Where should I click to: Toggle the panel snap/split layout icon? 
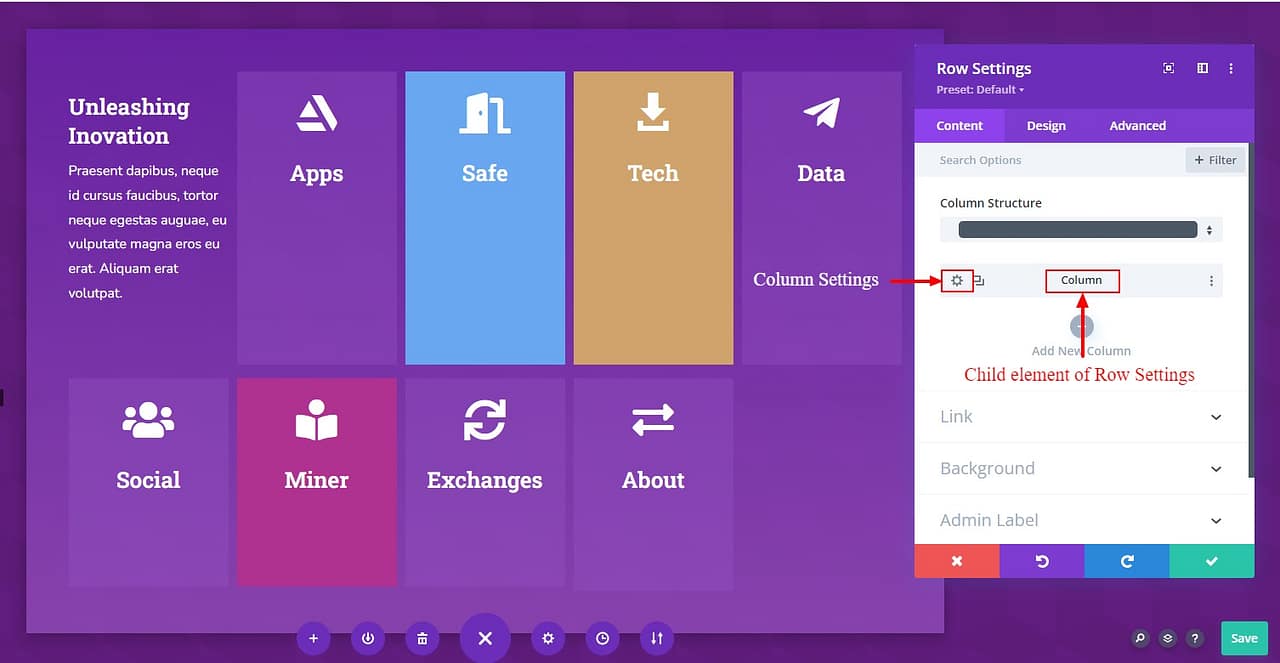(x=1202, y=68)
